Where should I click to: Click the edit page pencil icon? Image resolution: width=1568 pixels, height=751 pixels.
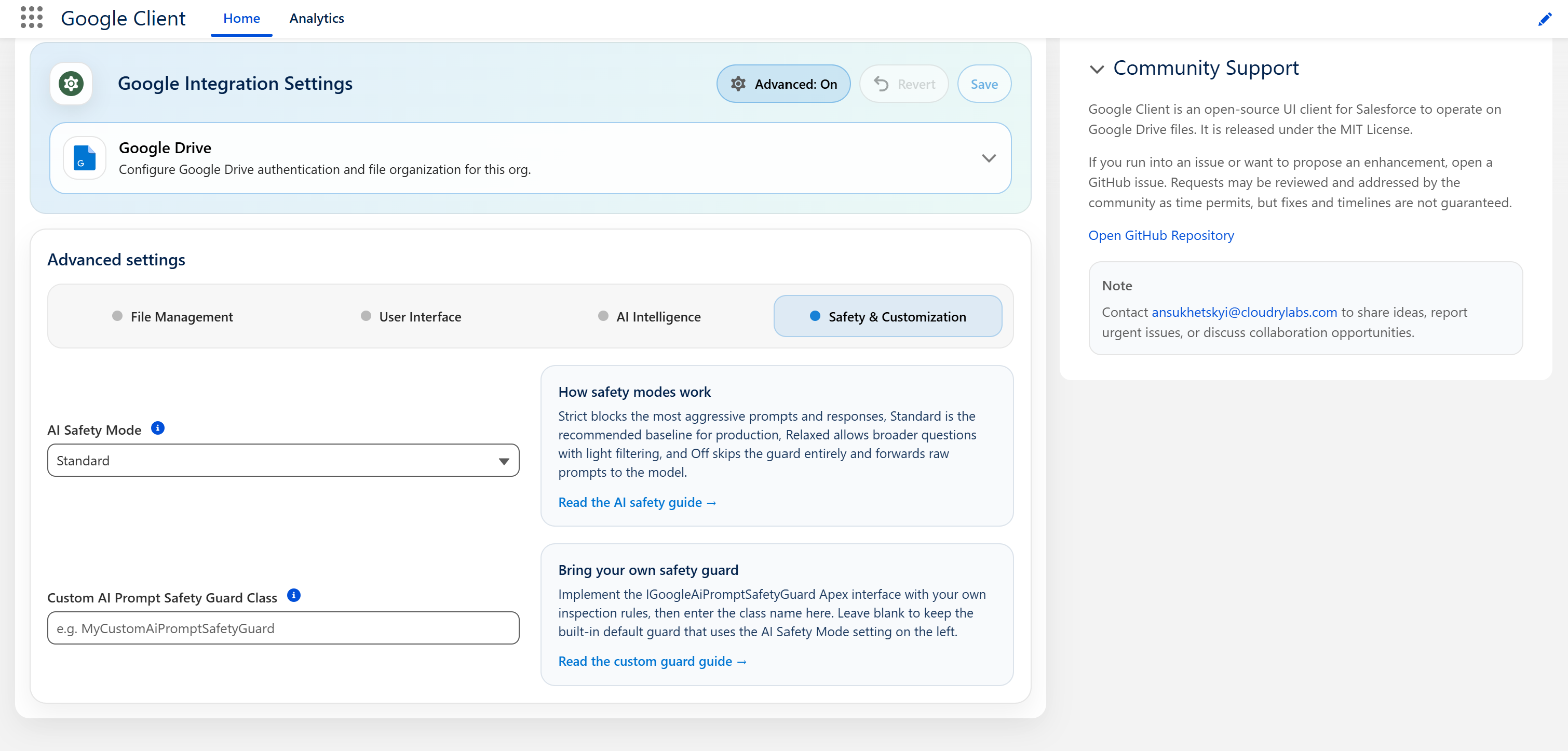(x=1544, y=19)
